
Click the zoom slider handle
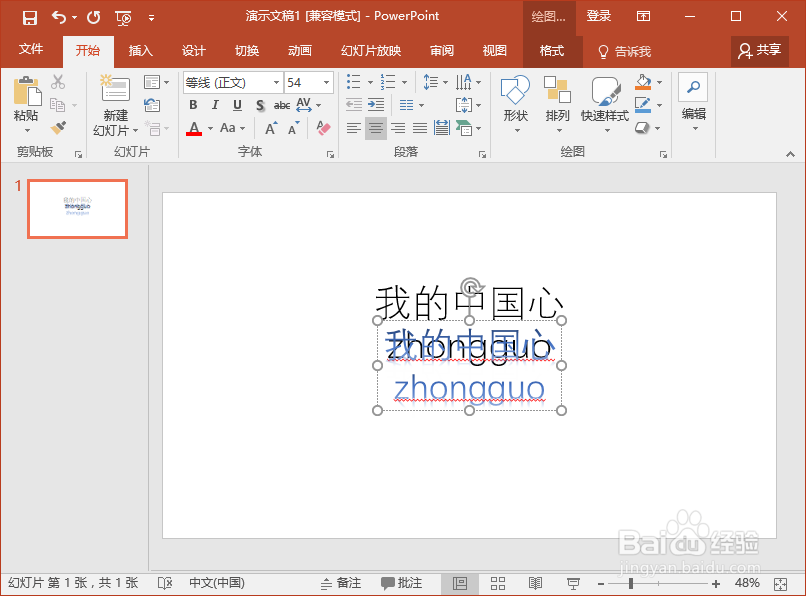tap(631, 584)
